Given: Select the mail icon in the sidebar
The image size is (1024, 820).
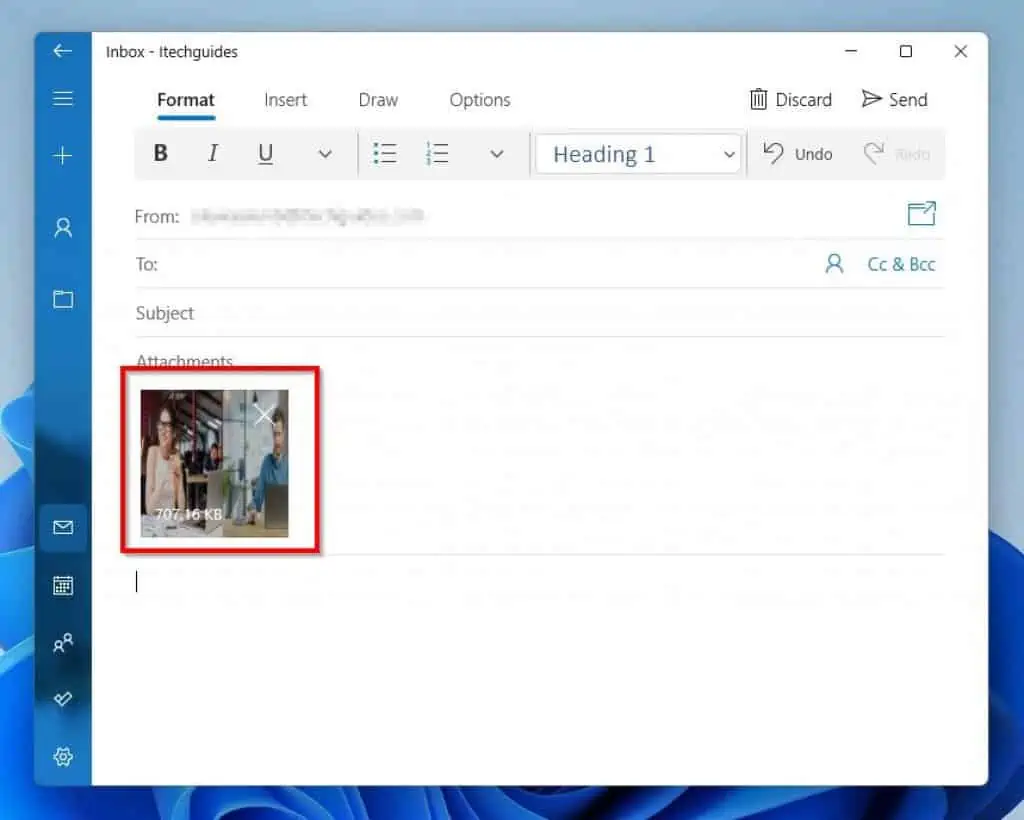Looking at the screenshot, I should [x=63, y=528].
